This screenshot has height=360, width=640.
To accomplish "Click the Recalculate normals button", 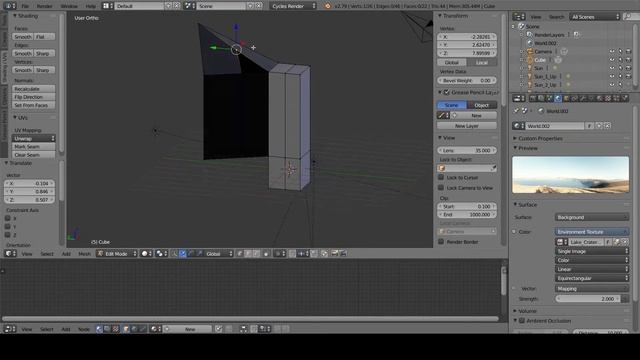I will (x=33, y=89).
